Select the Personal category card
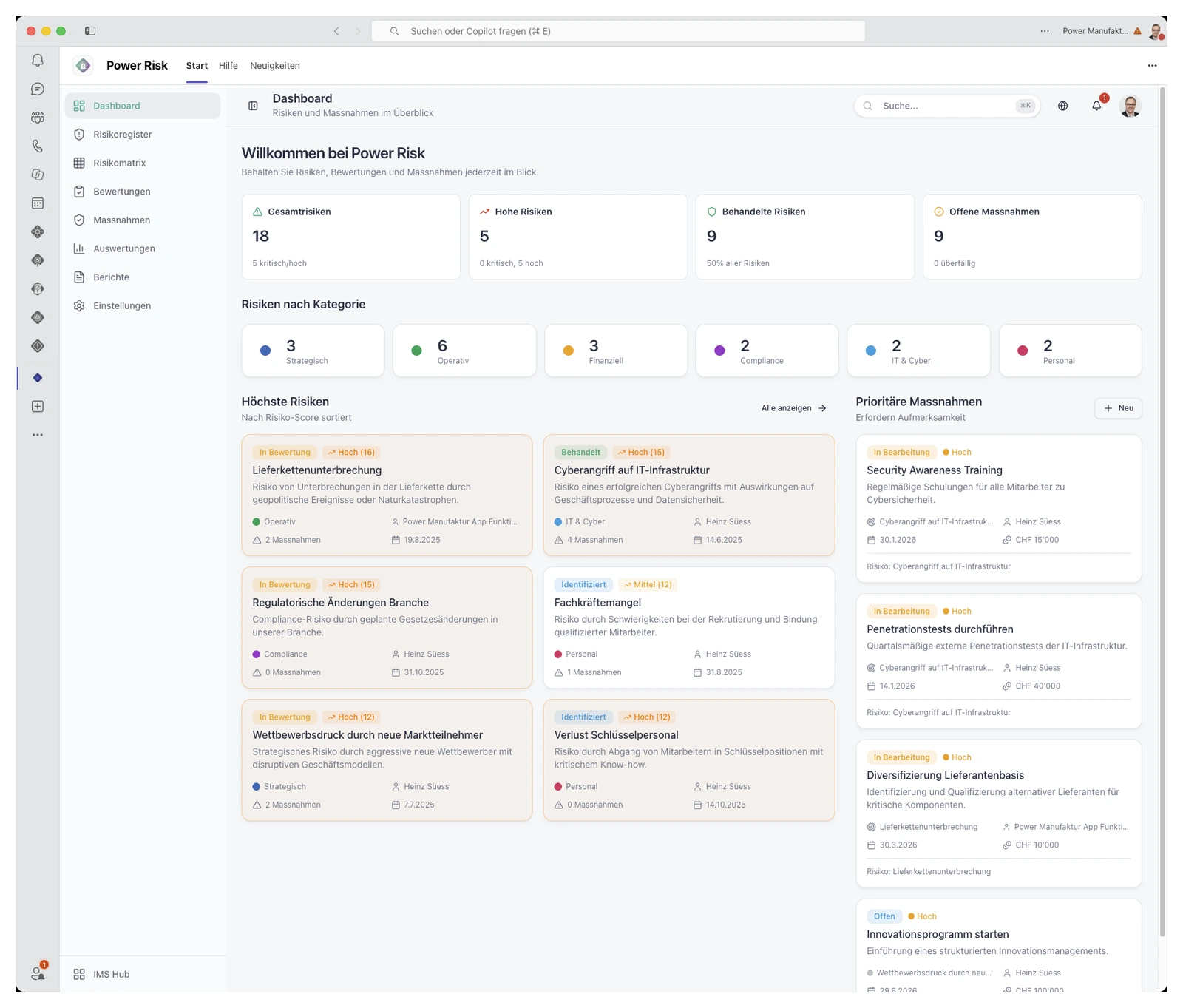The image size is (1183, 1008). (1070, 351)
